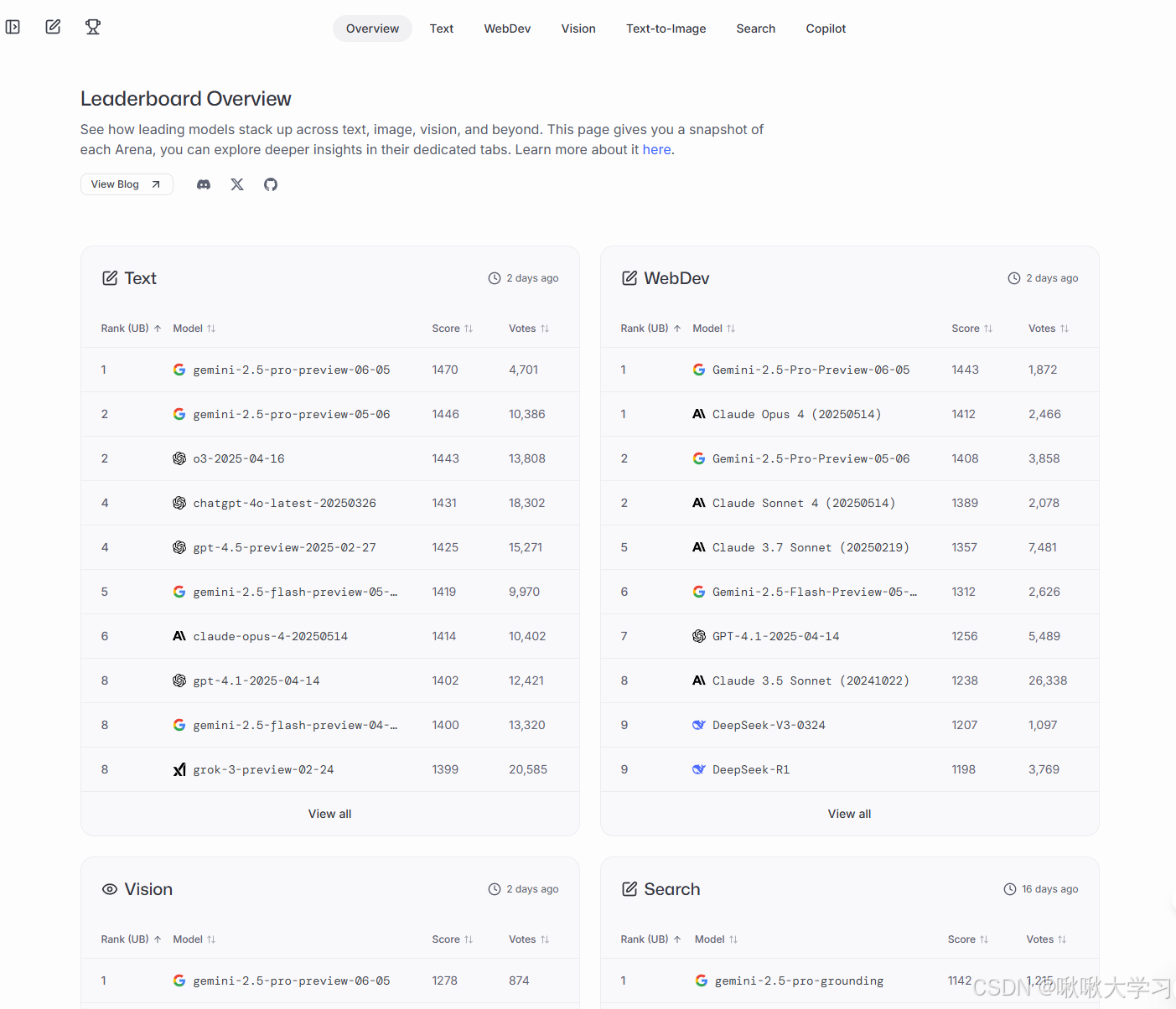Toggle the sidebar panel icon
This screenshot has width=1176, height=1009.
[x=13, y=27]
